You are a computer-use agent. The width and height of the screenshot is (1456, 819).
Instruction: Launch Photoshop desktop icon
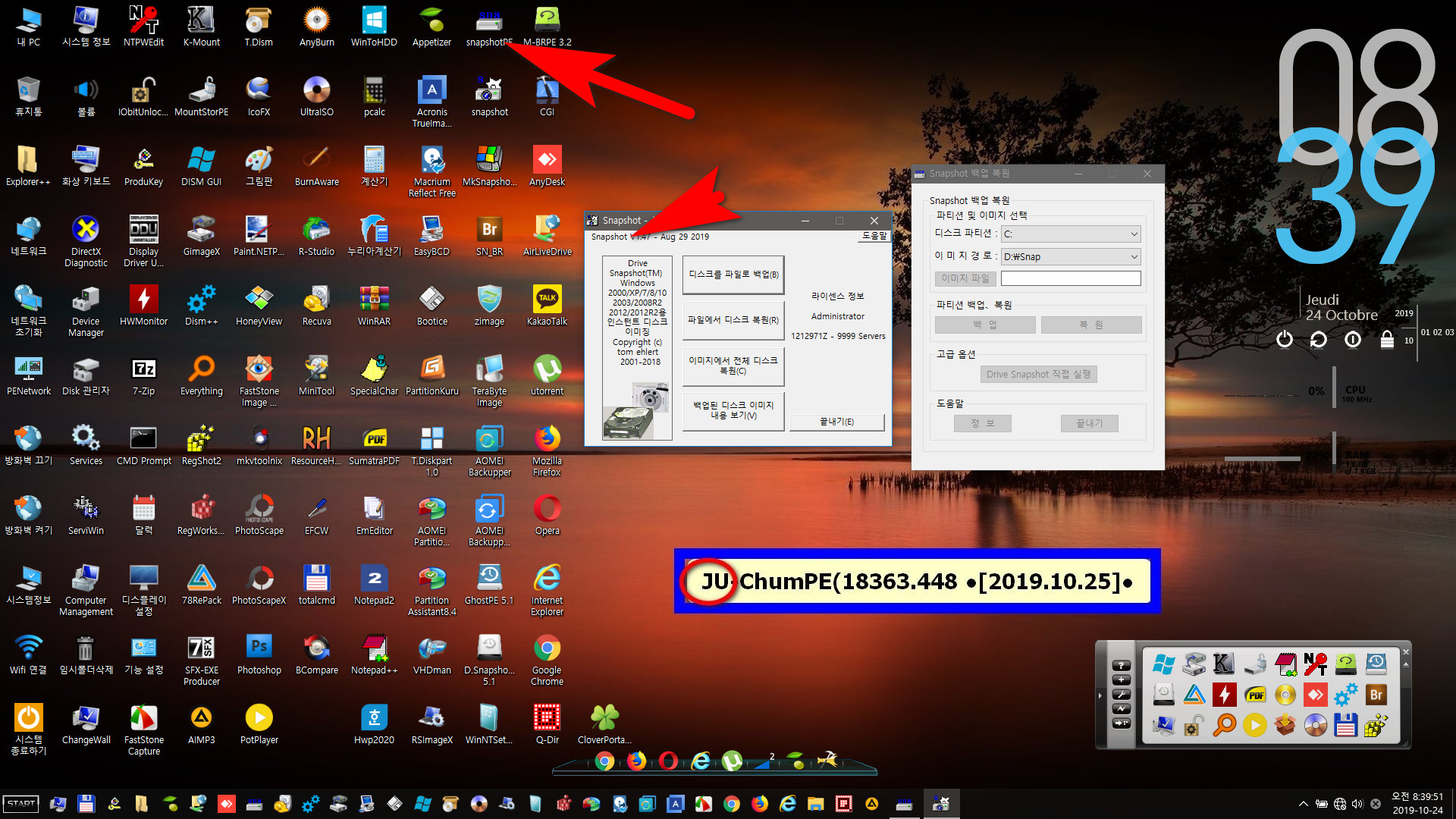tap(259, 654)
